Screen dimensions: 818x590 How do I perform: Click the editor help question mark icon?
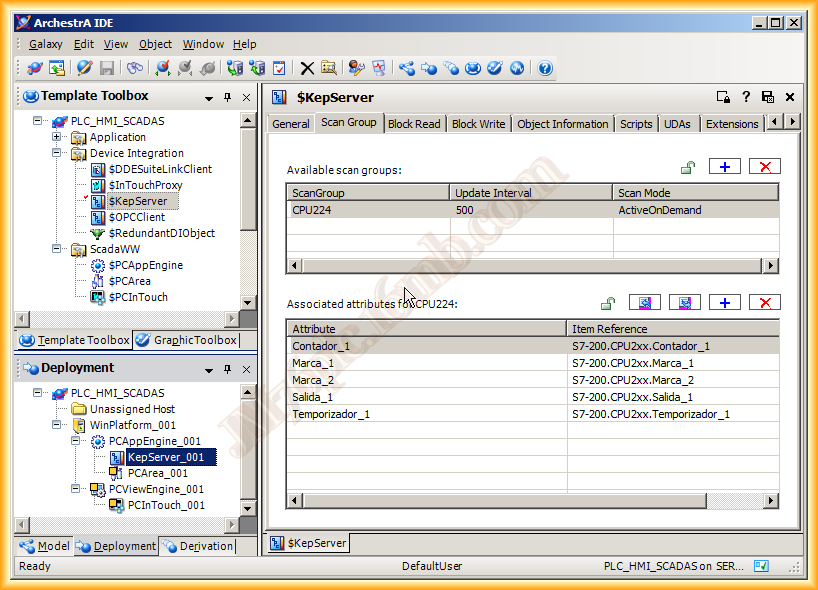click(746, 97)
